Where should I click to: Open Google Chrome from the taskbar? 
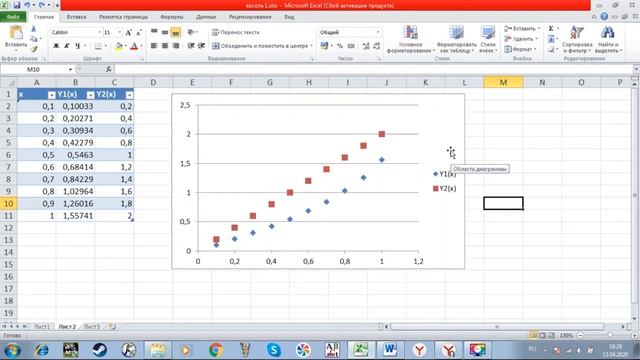tap(216, 350)
